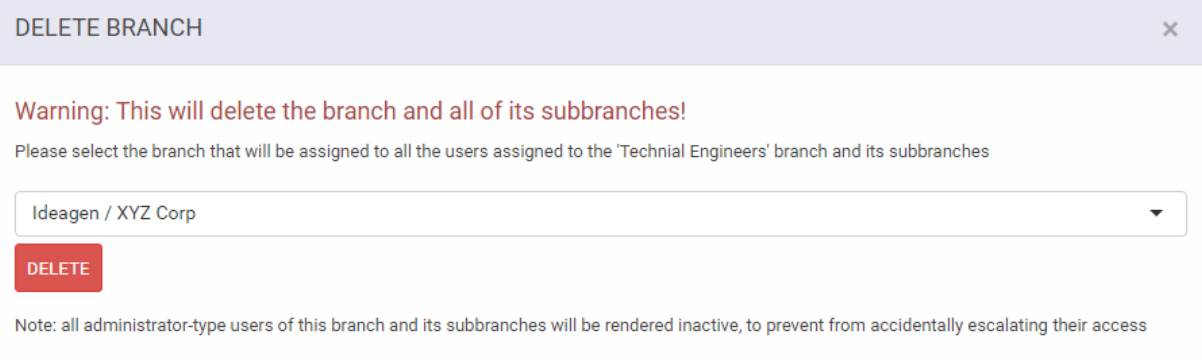This screenshot has height=360, width=1202.
Task: Click the 'DELETE BRANCH' dialog title
Action: [109, 28]
